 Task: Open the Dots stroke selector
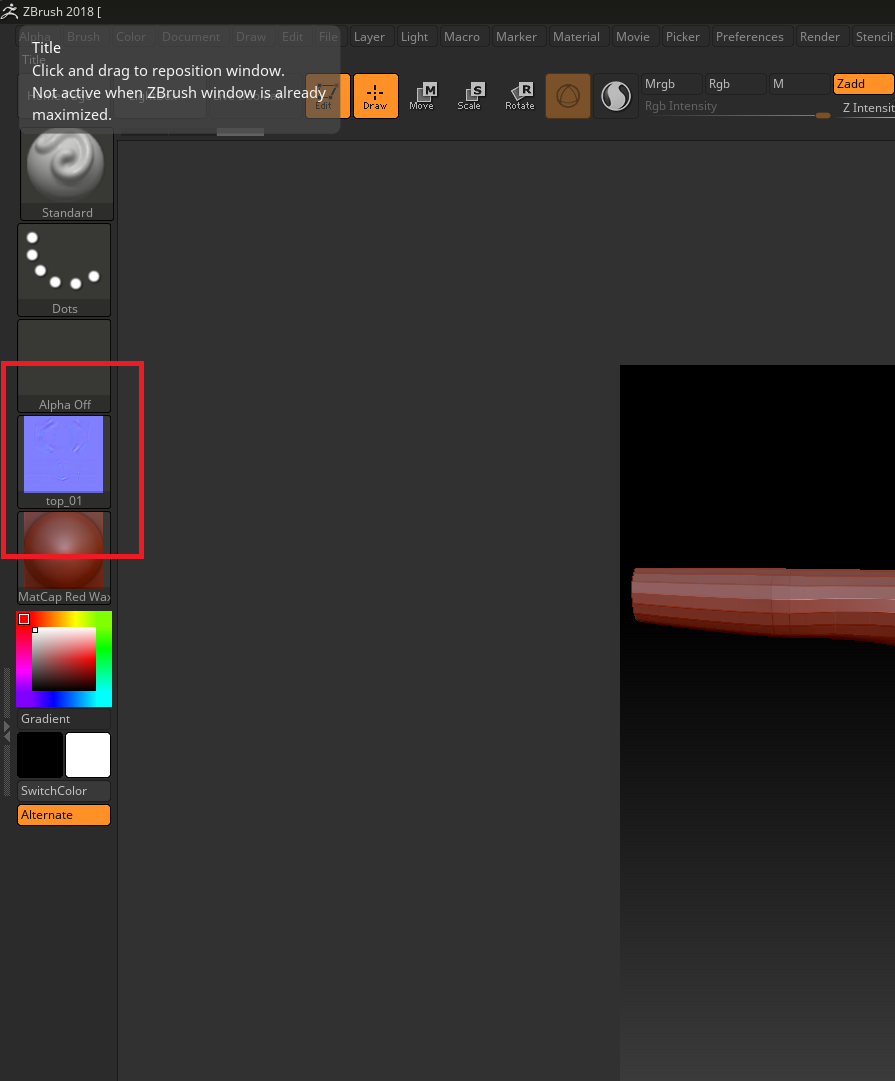tap(64, 270)
